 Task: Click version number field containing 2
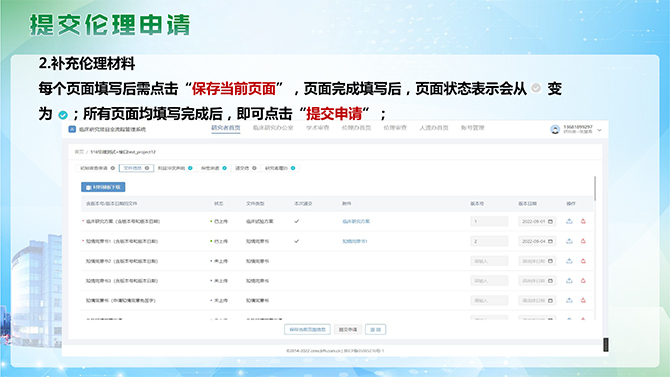[x=489, y=241]
